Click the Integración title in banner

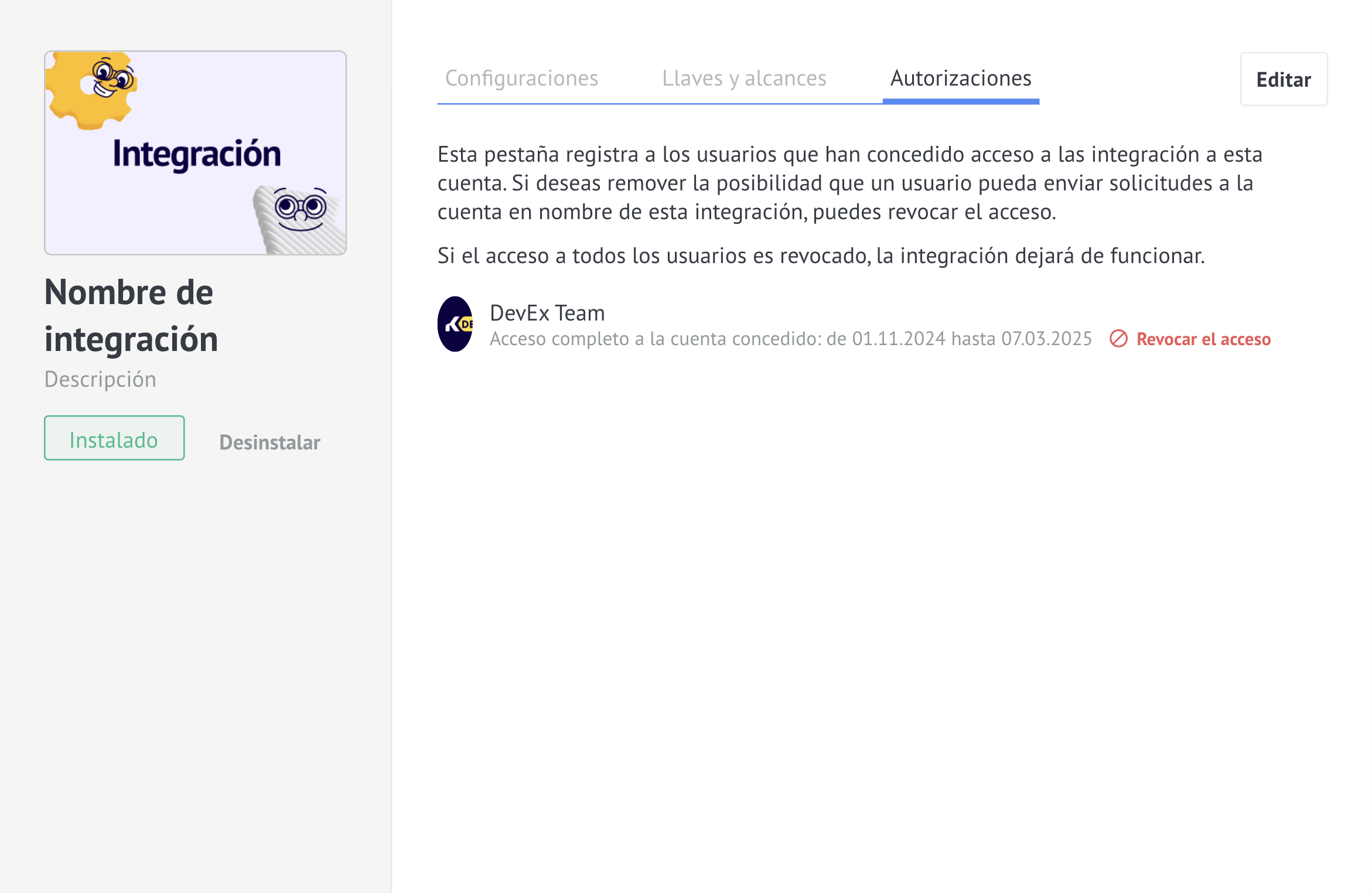click(197, 154)
